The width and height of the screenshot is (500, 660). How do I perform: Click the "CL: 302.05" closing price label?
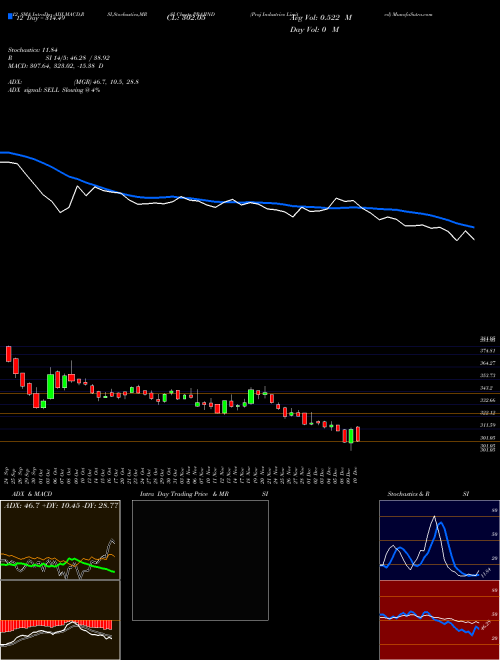186,18
